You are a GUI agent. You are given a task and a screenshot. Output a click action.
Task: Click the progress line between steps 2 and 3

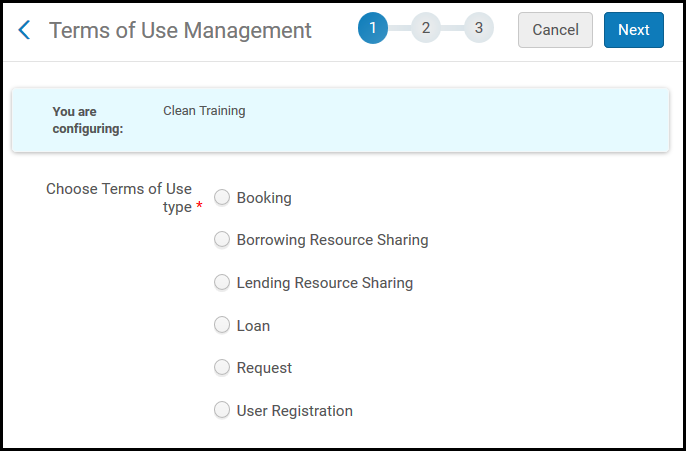point(452,29)
